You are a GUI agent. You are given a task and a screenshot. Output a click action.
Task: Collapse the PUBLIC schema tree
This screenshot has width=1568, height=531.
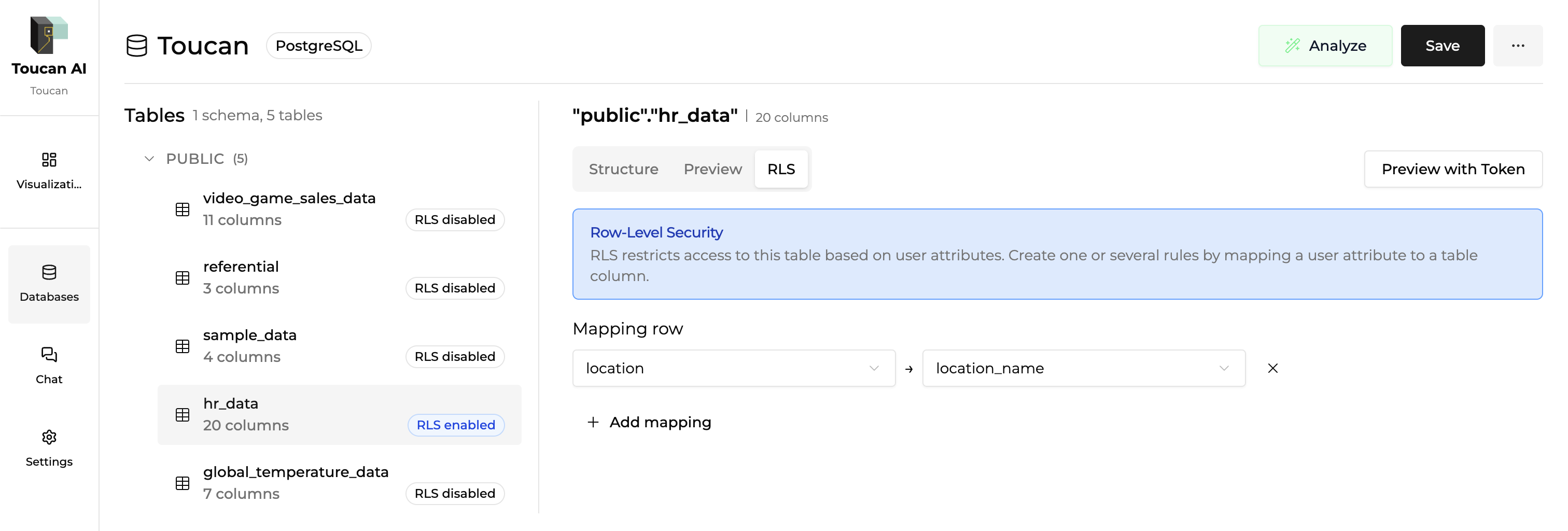click(149, 159)
